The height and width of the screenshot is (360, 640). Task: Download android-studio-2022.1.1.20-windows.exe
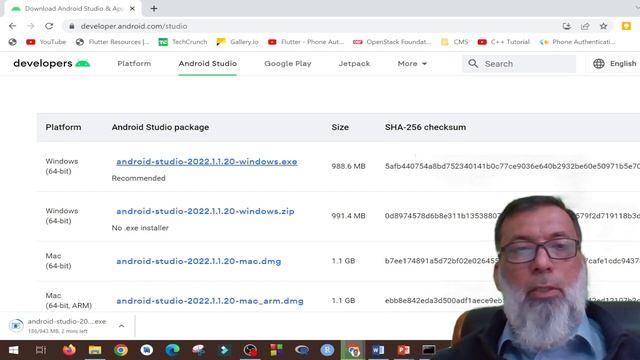coord(207,162)
